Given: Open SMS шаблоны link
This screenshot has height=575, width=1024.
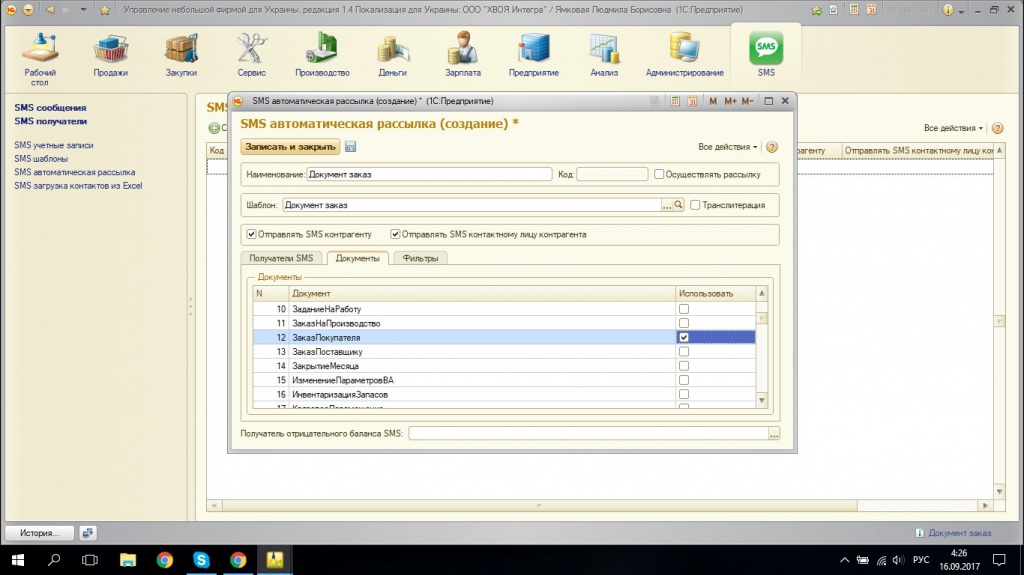Looking at the screenshot, I should coord(41,159).
